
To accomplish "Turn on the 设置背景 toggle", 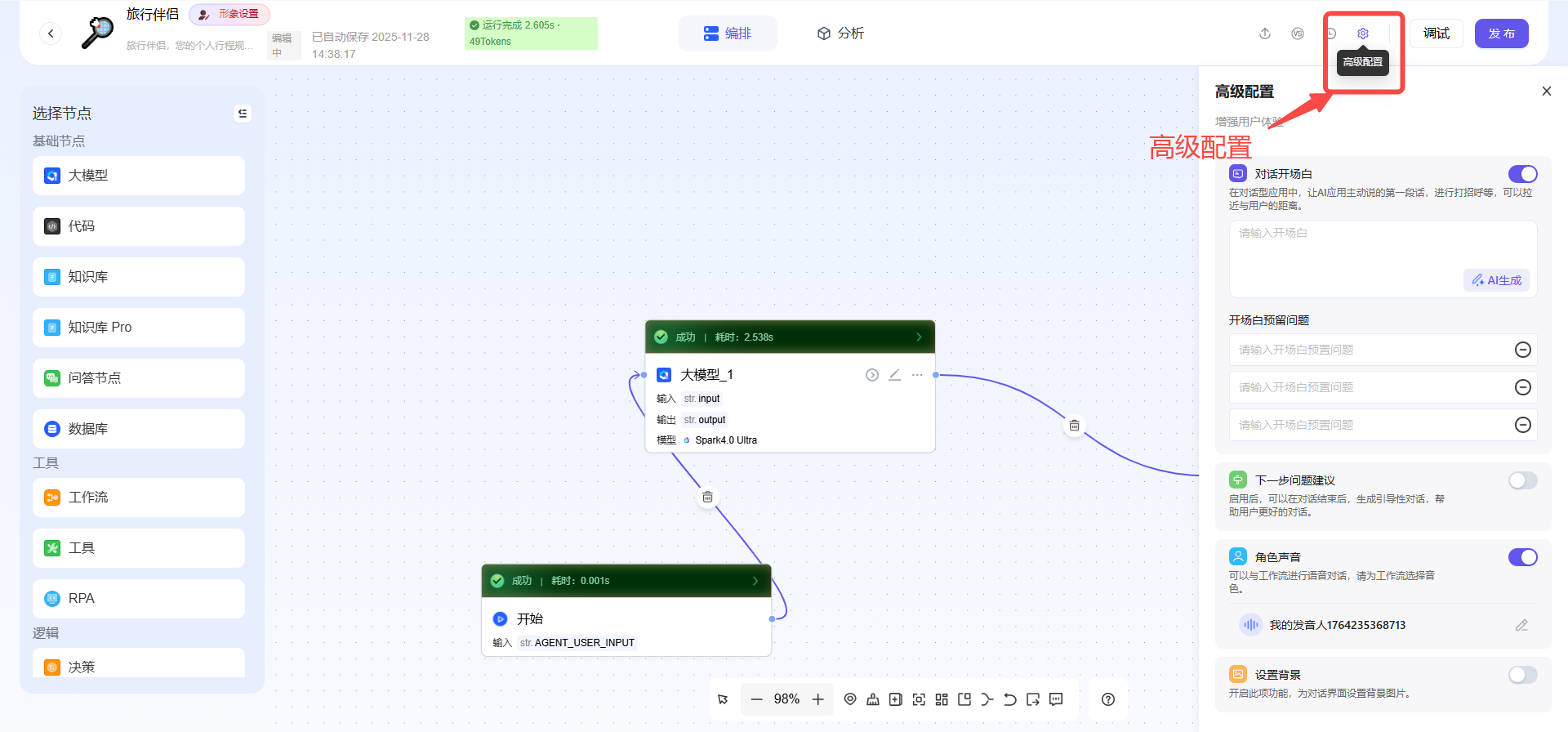I will pos(1522,675).
